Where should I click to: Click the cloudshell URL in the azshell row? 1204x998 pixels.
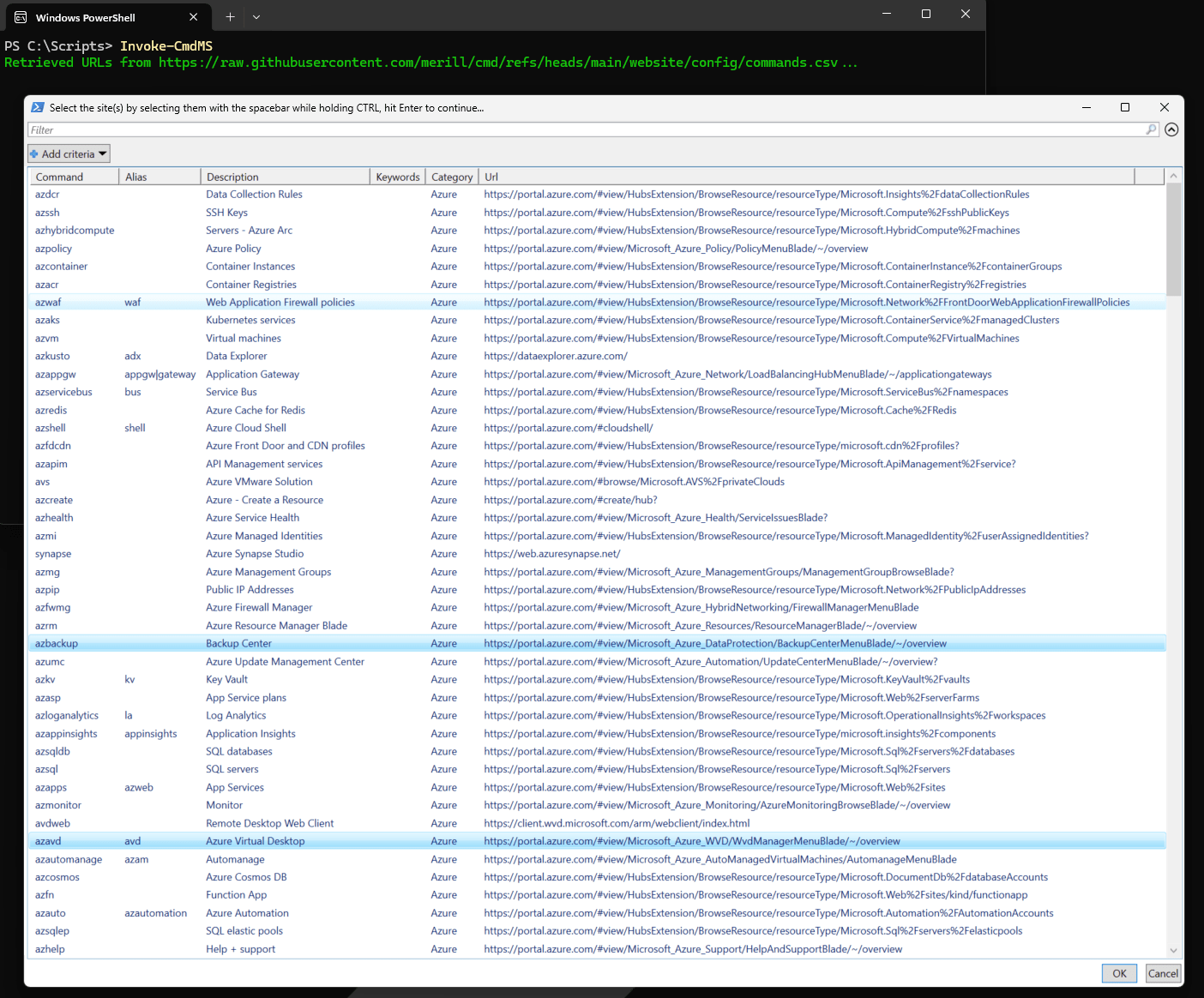[569, 428]
